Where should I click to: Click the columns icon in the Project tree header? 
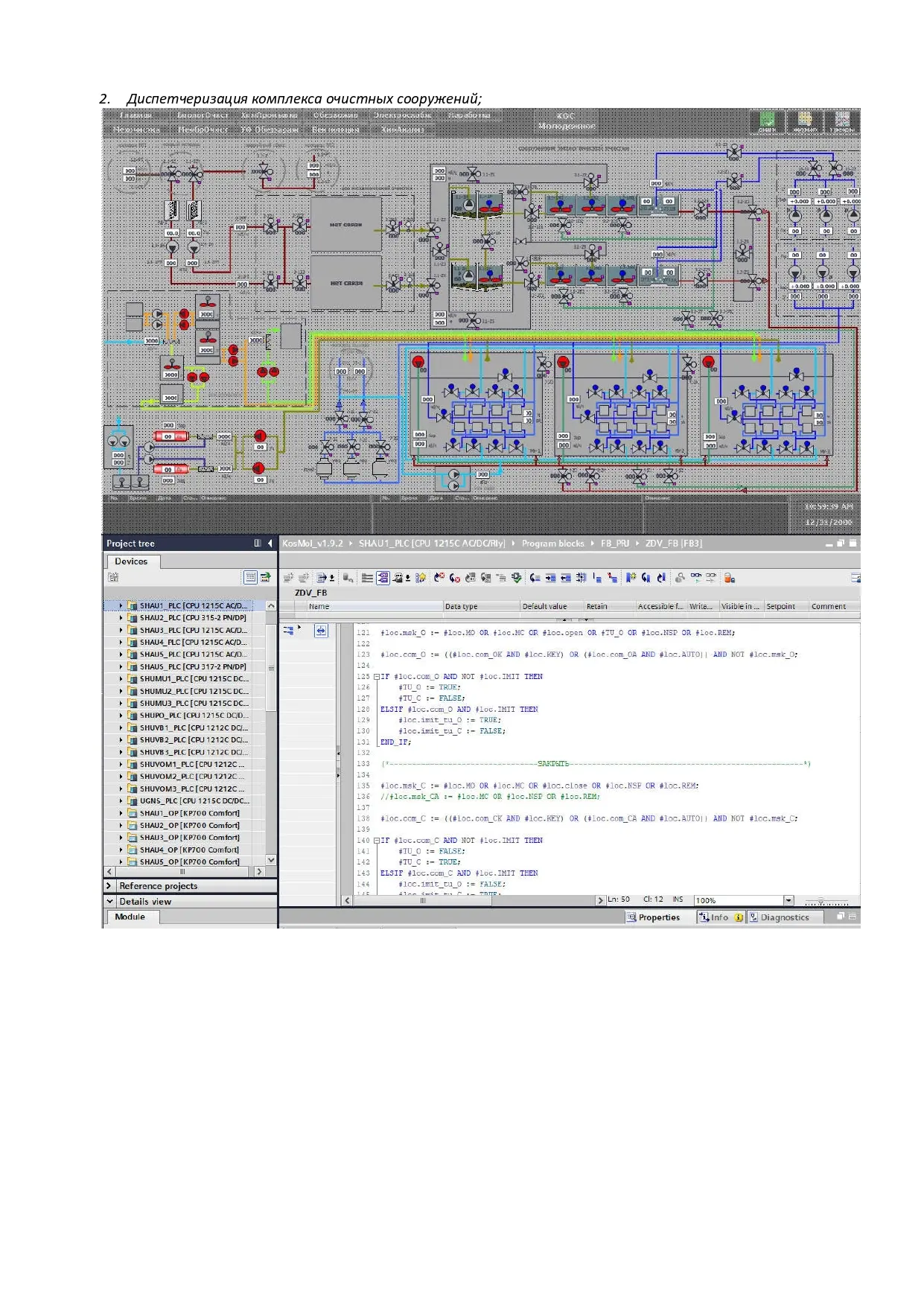[258, 544]
